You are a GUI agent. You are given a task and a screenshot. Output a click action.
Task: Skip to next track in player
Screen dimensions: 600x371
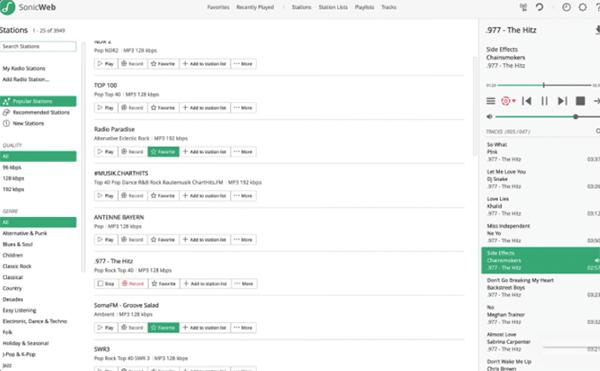pyautogui.click(x=562, y=101)
